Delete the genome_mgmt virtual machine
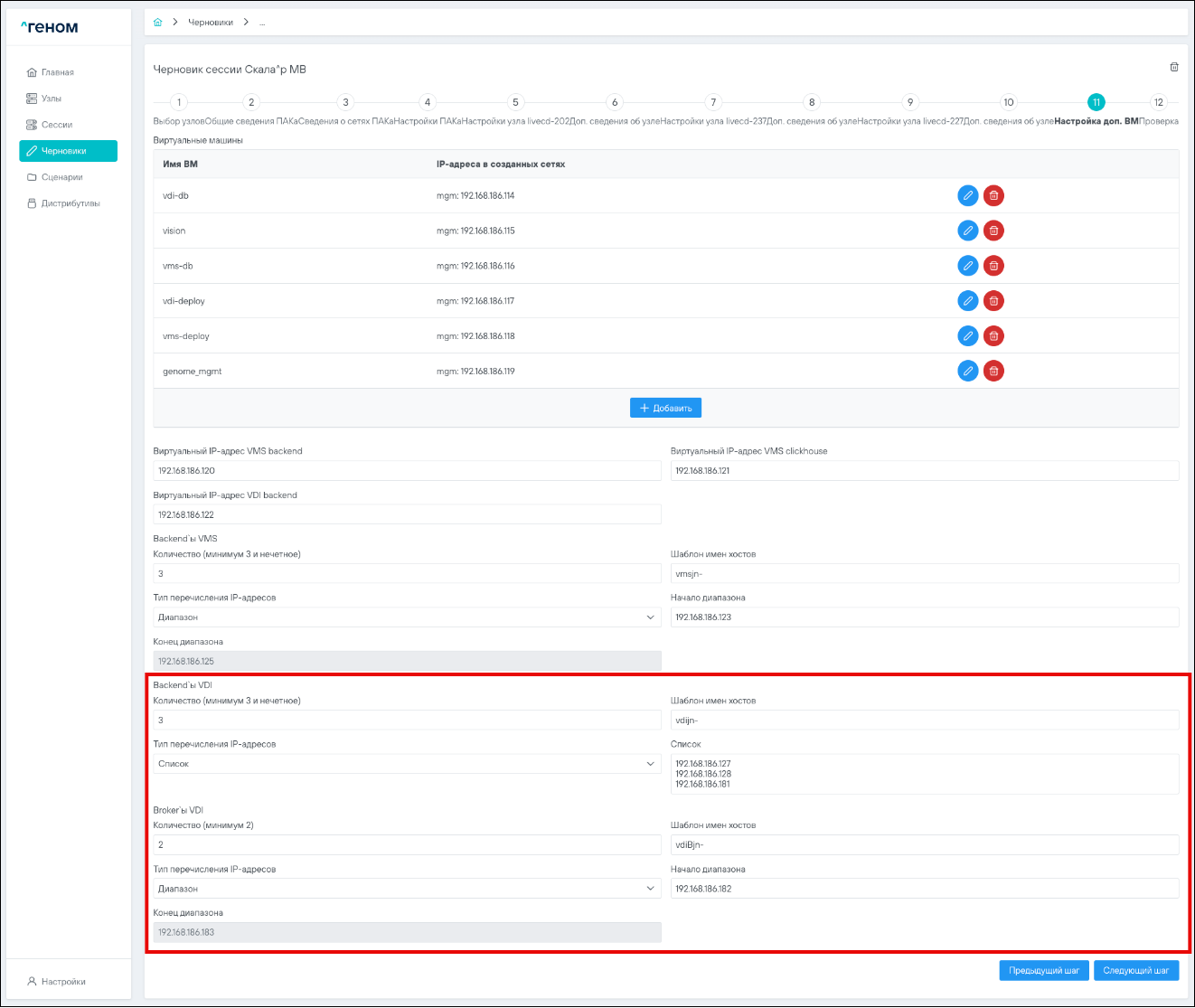The width and height of the screenshot is (1195, 1008). pos(993,371)
